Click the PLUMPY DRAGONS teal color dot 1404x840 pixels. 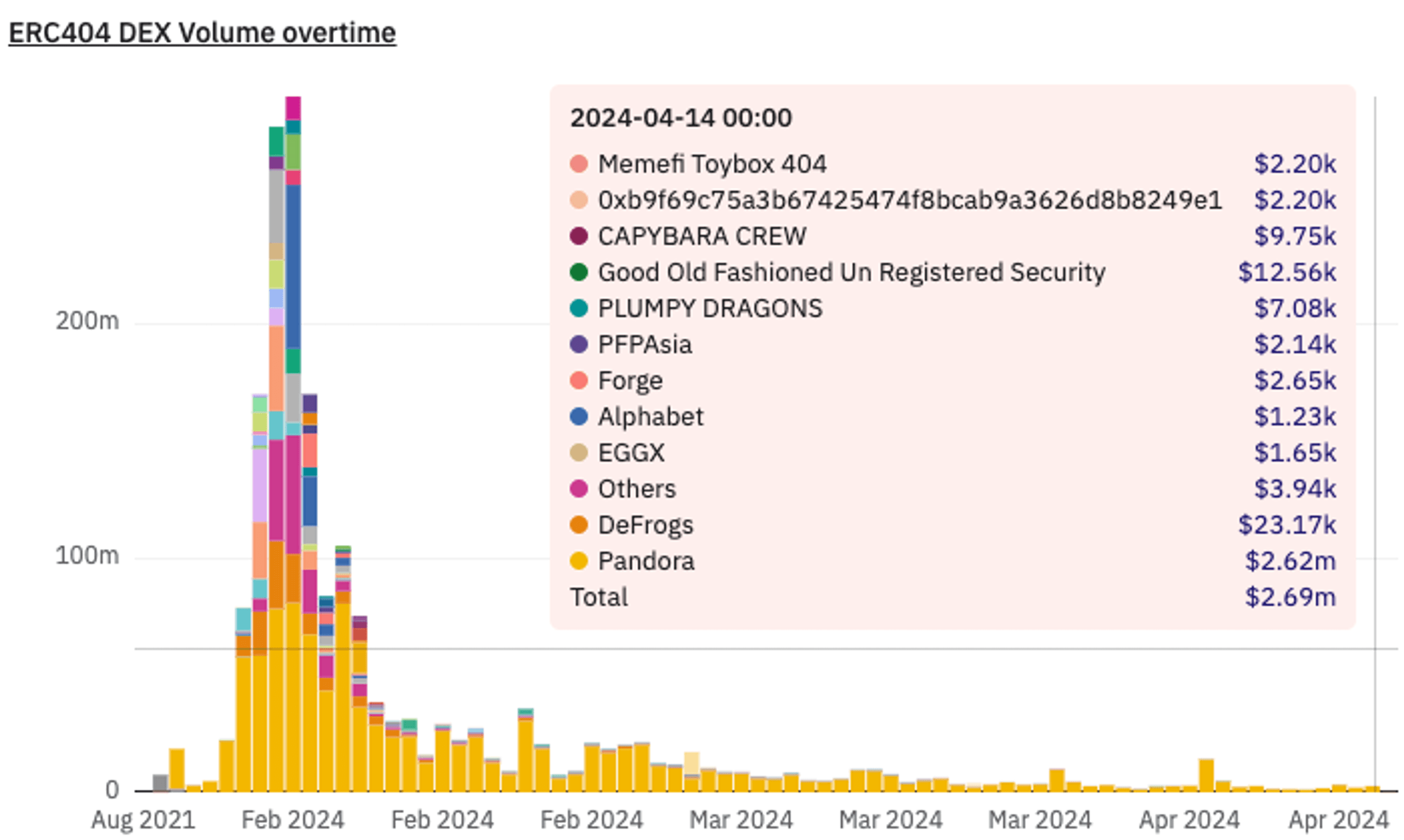tap(579, 309)
